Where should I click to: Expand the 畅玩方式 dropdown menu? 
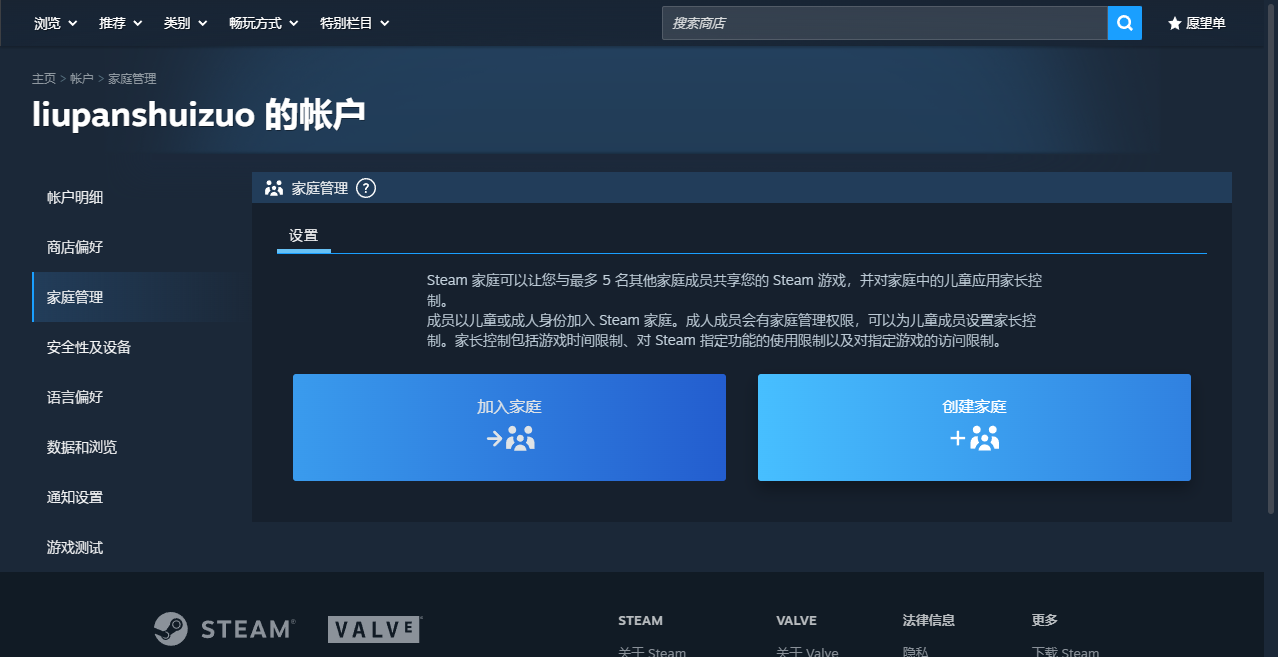coord(264,23)
